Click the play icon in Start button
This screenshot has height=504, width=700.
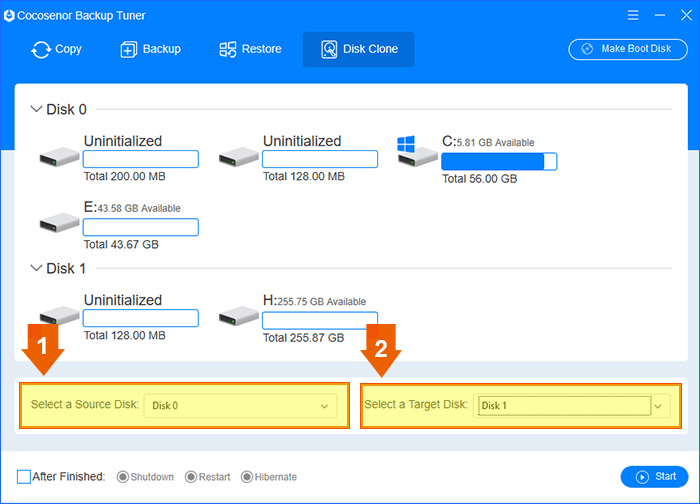pyautogui.click(x=642, y=477)
